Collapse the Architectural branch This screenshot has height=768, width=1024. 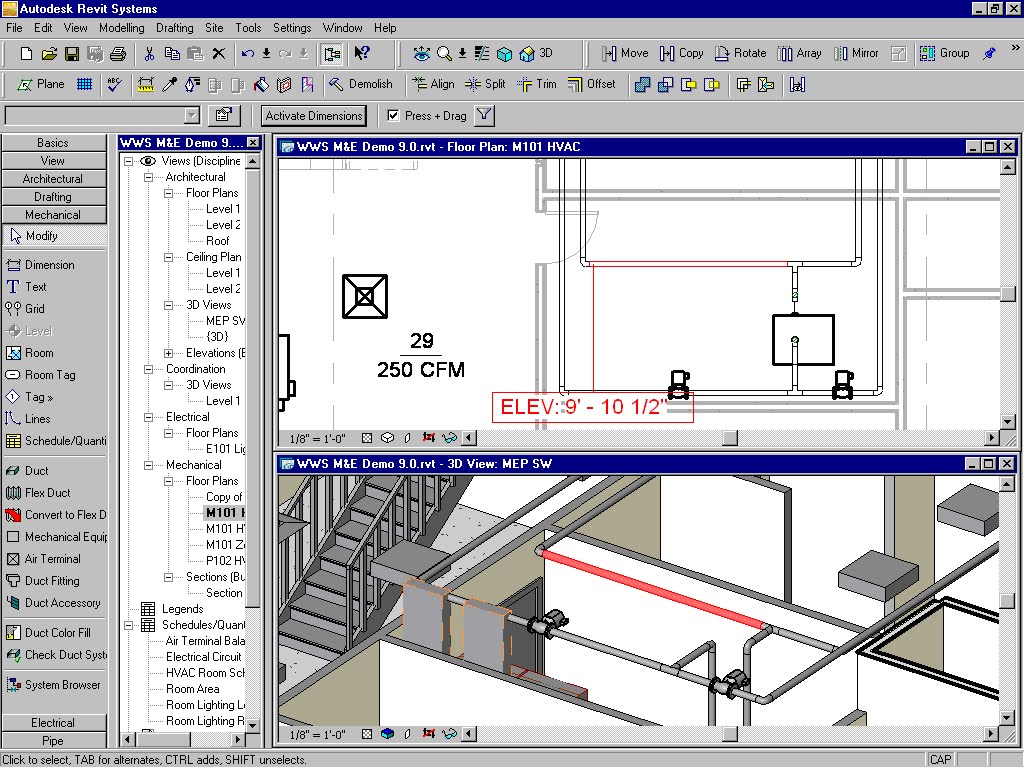(149, 177)
